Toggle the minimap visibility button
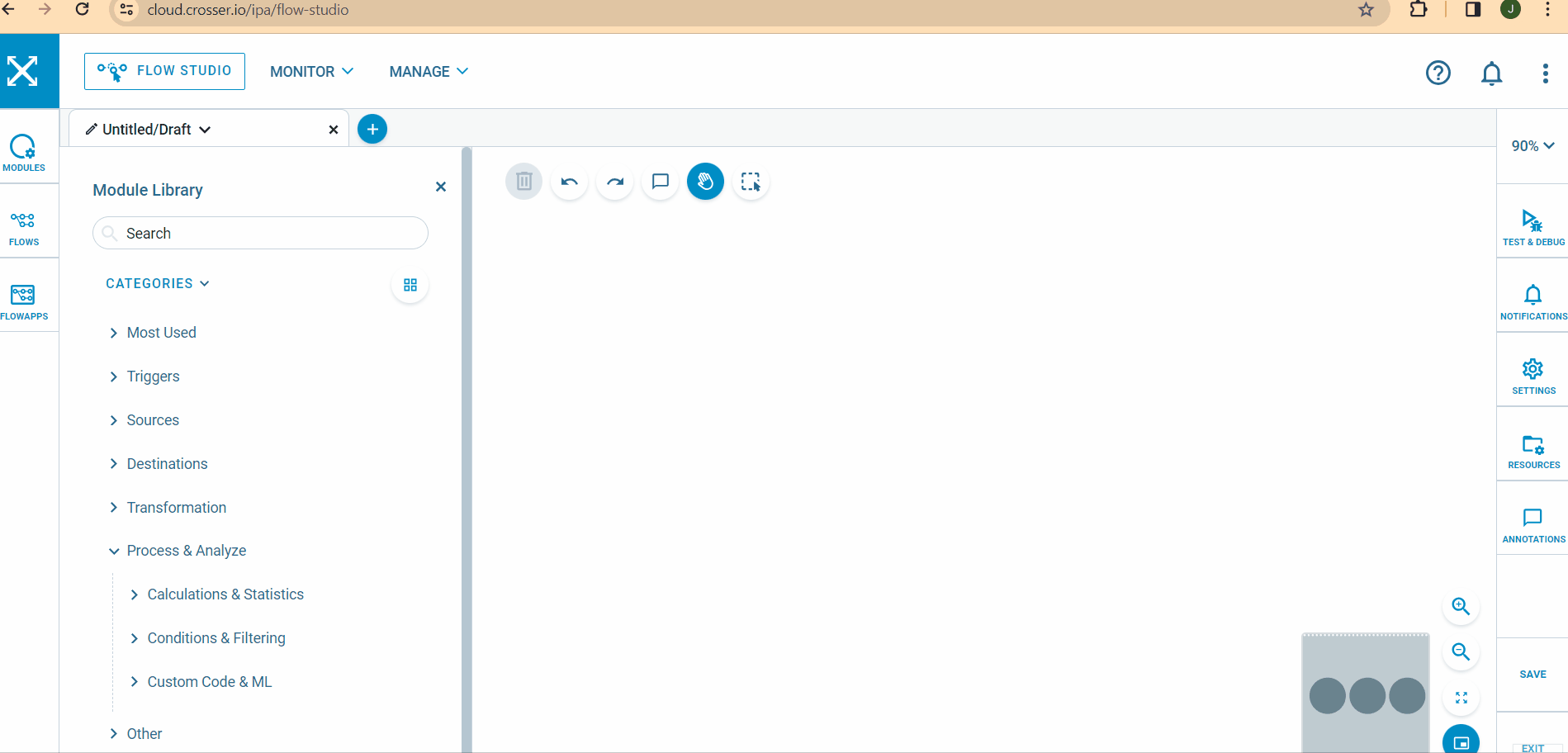Image resolution: width=1568 pixels, height=753 pixels. coord(1461,741)
